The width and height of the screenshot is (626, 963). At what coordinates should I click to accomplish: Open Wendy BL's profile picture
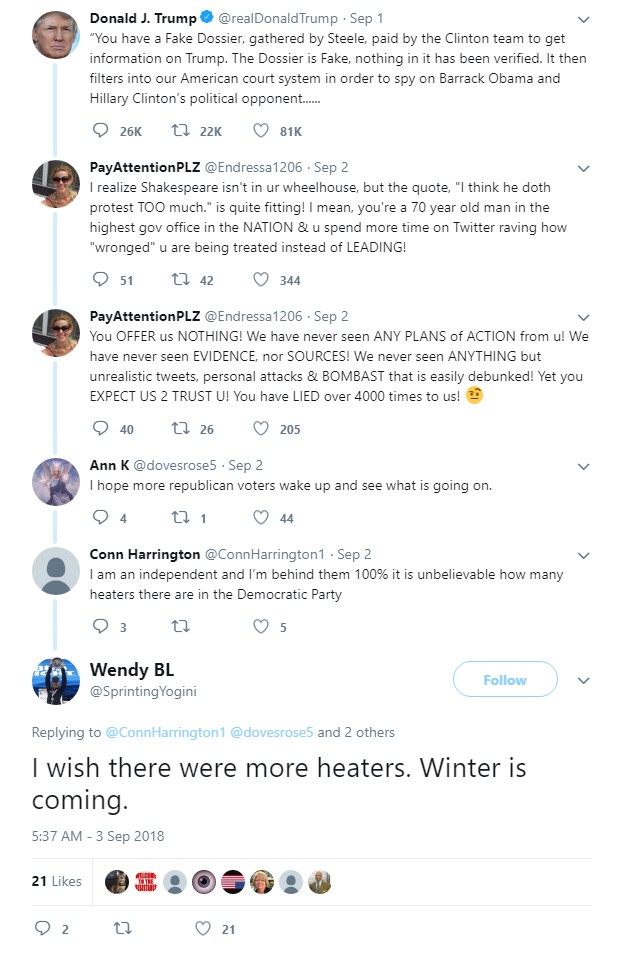[x=56, y=680]
